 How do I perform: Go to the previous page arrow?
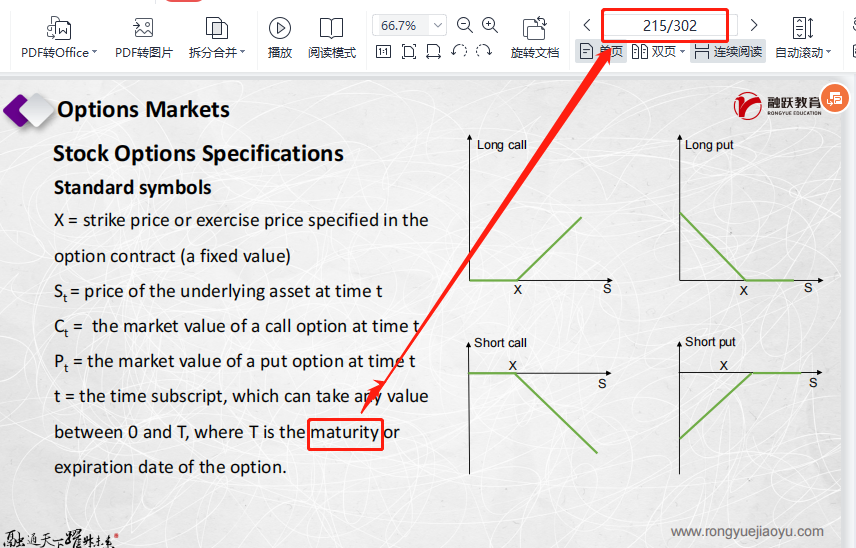(587, 25)
